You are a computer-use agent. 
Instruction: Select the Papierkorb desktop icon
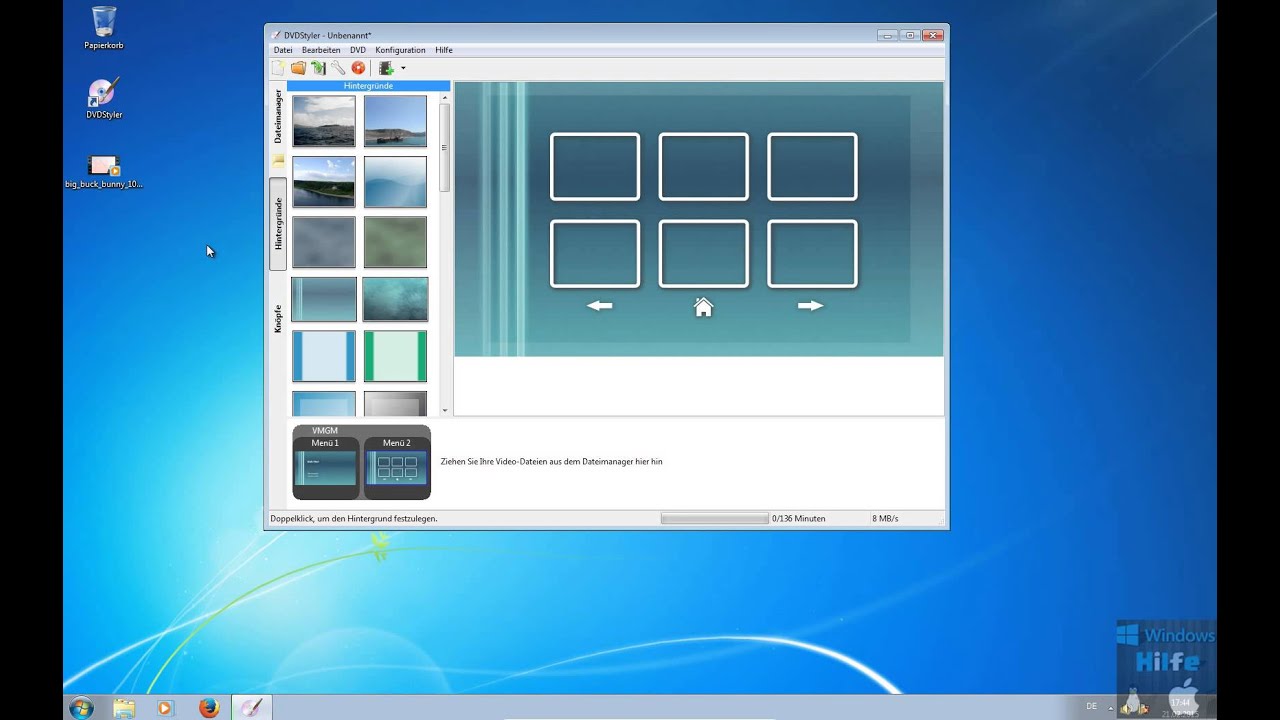(x=104, y=28)
